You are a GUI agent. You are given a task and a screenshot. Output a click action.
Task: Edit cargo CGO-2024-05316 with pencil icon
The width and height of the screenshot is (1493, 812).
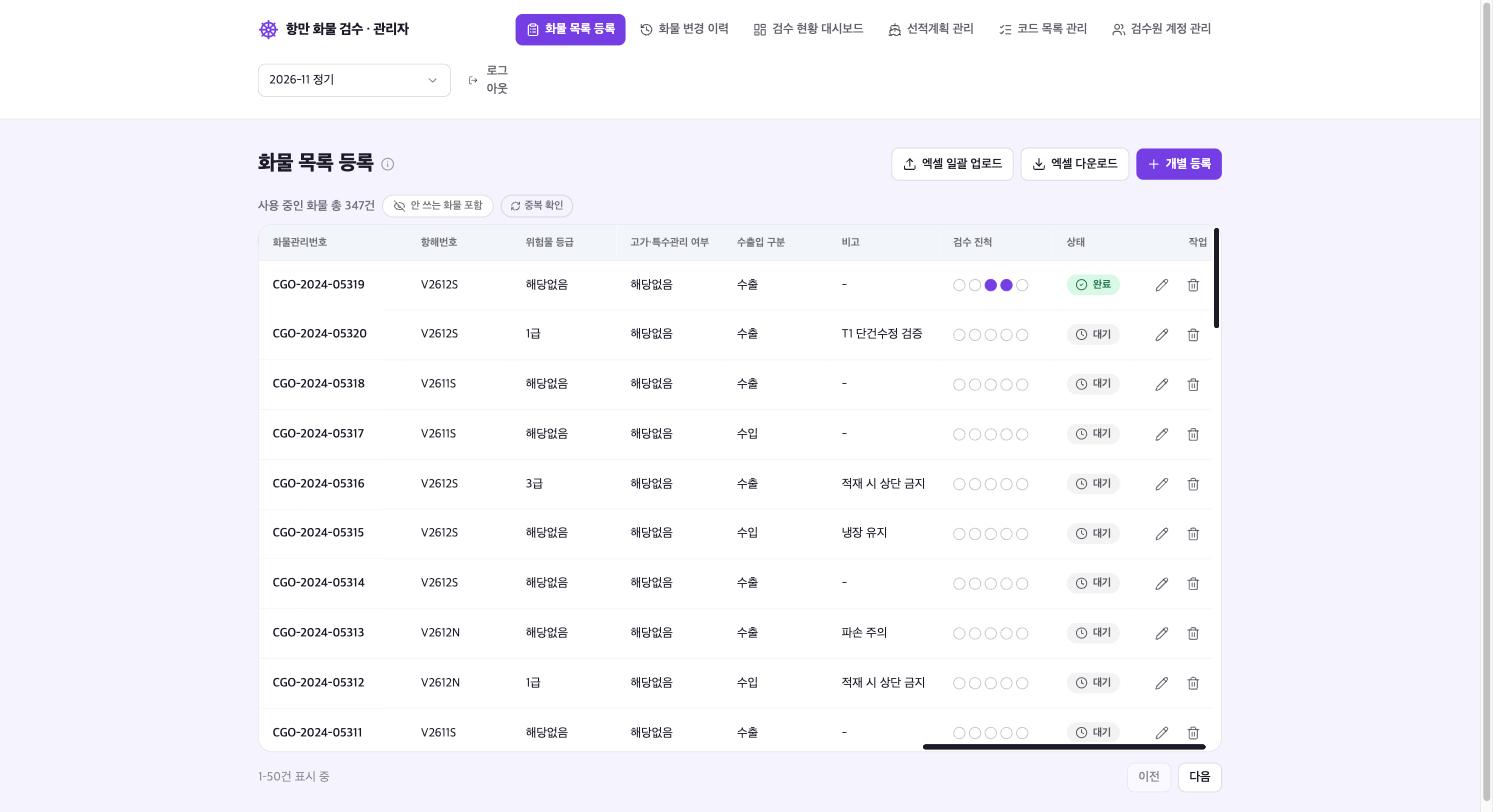[x=1162, y=484]
